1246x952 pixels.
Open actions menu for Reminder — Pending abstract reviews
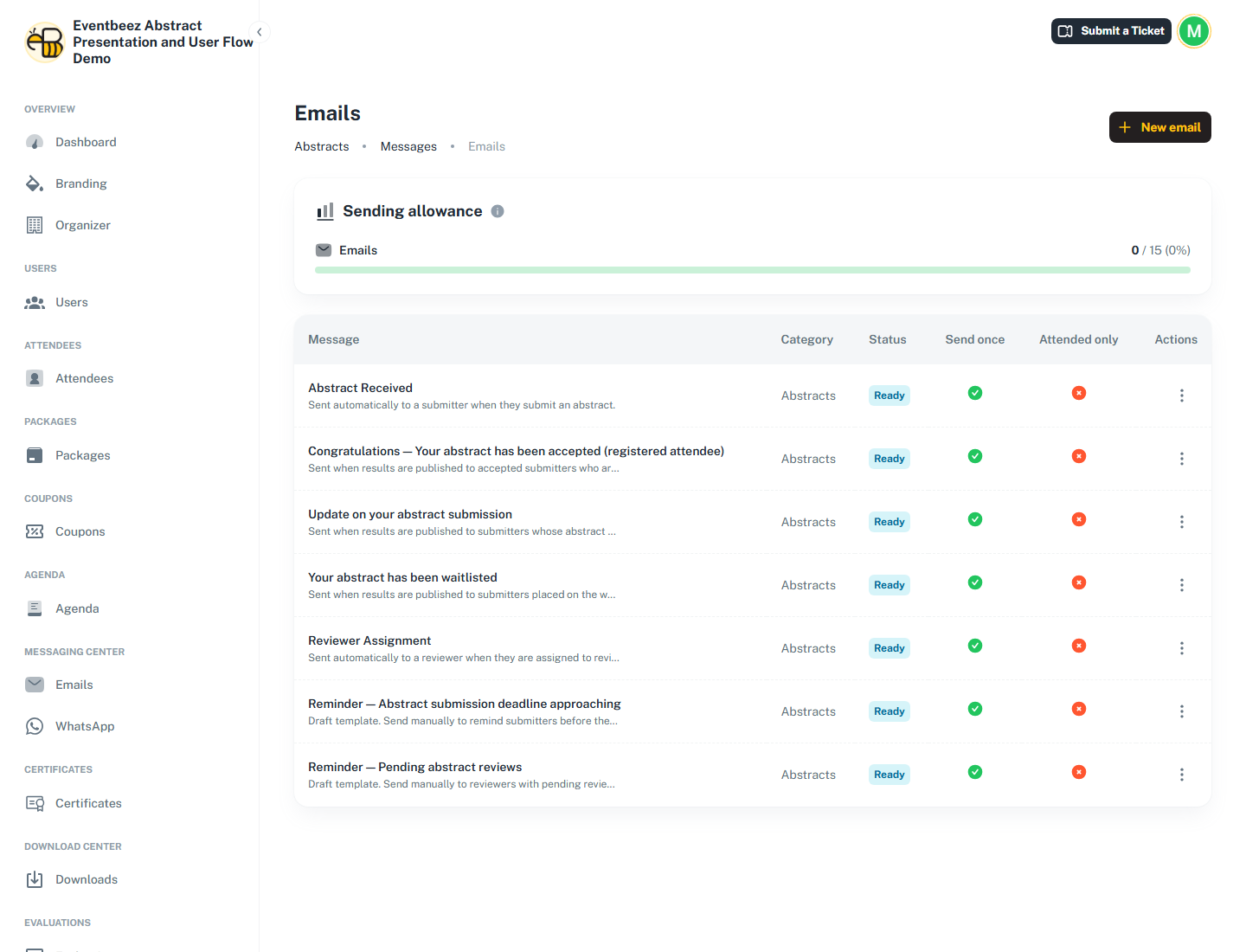(1181, 775)
